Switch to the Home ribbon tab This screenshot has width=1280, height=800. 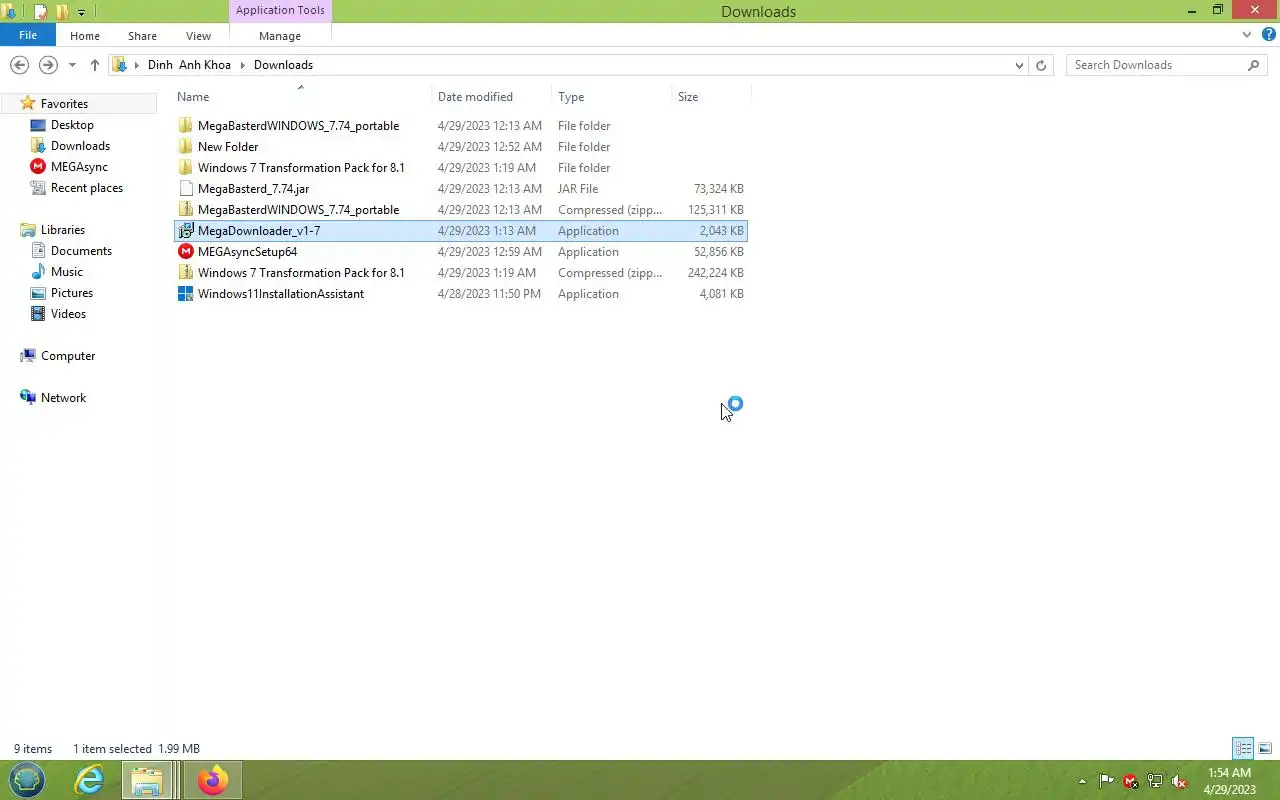tap(85, 35)
